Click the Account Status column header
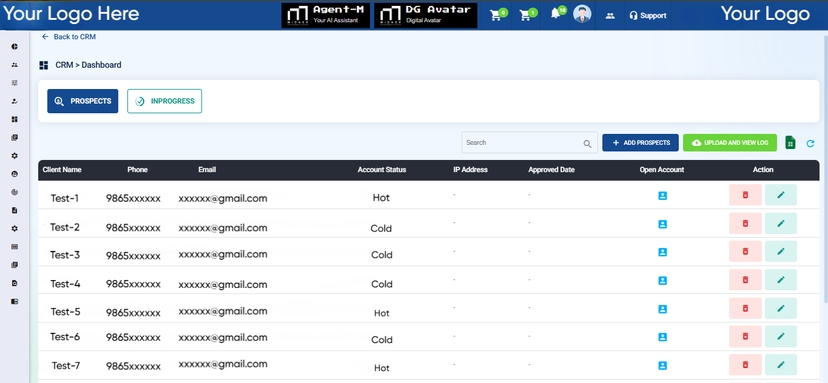This screenshot has width=828, height=383. click(382, 170)
